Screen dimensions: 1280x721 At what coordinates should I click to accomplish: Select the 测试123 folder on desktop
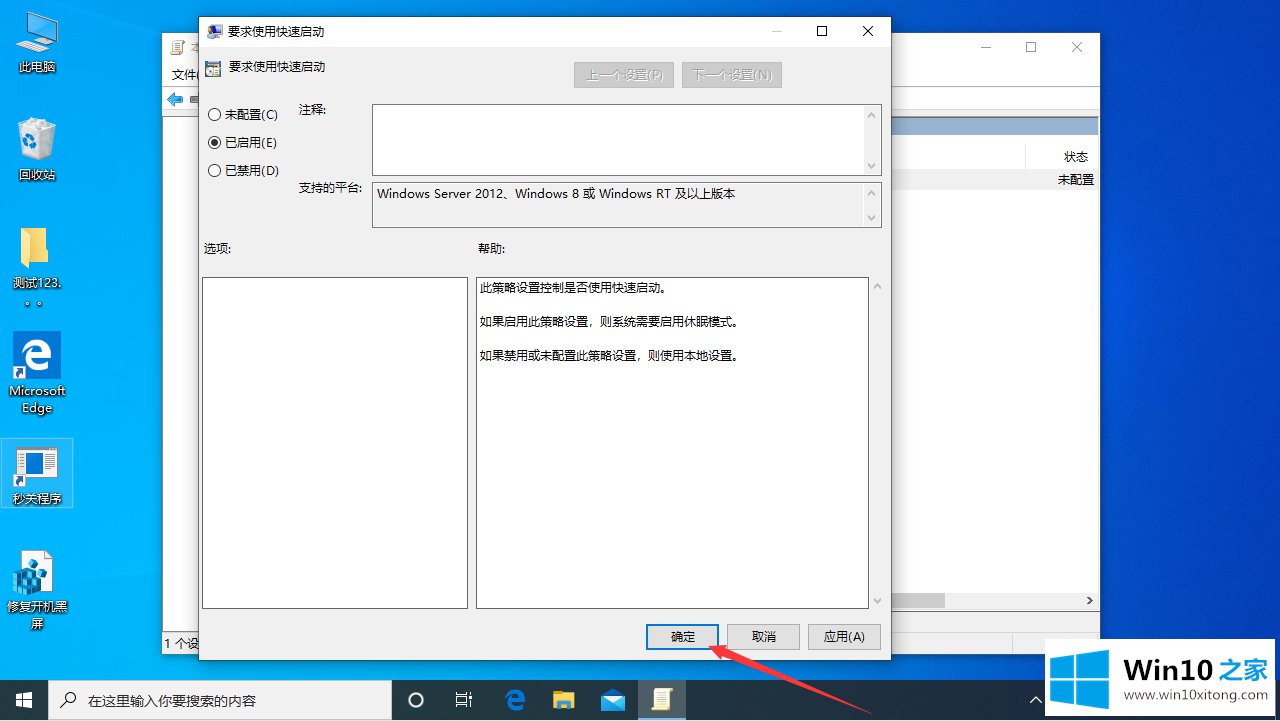click(37, 267)
